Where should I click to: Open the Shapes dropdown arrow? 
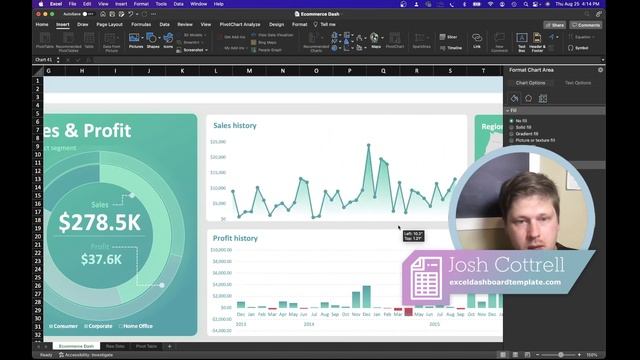click(x=159, y=38)
